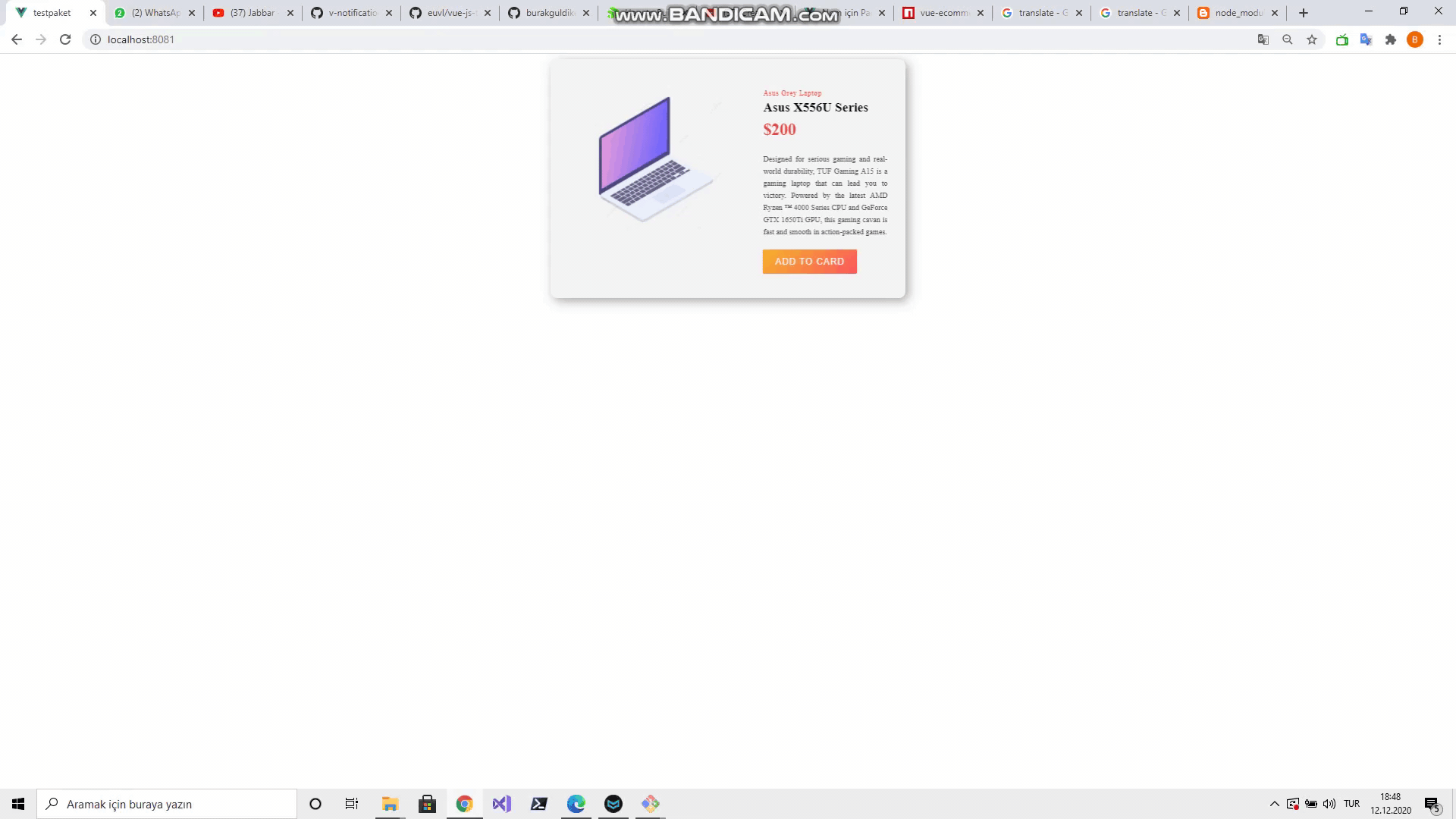1456x819 pixels.
Task: Open the volume control in tray
Action: coord(1329,804)
